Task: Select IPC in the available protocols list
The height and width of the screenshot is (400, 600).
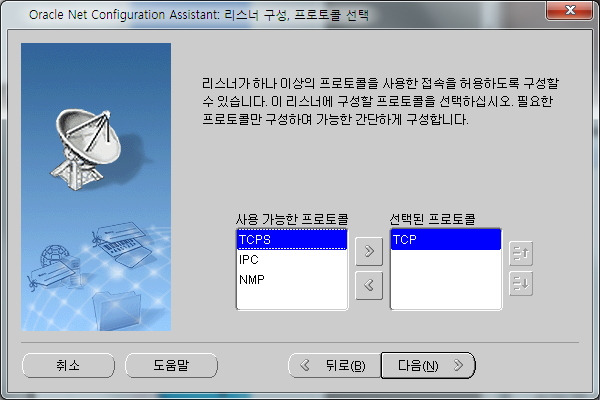Action: click(x=292, y=260)
